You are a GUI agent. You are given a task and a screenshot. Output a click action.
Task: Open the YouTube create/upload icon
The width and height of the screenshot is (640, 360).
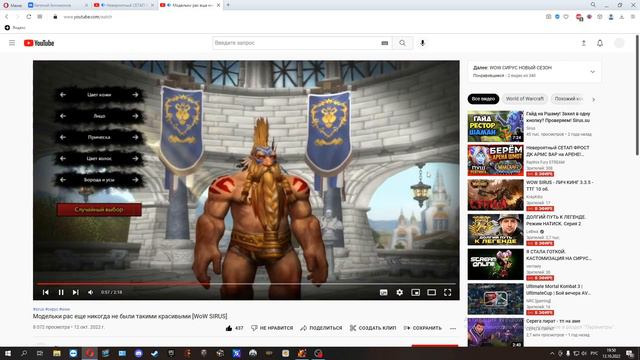click(584, 43)
